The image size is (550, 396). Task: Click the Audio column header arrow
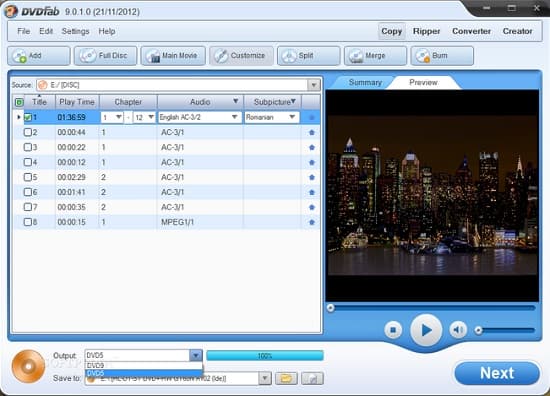coord(236,101)
